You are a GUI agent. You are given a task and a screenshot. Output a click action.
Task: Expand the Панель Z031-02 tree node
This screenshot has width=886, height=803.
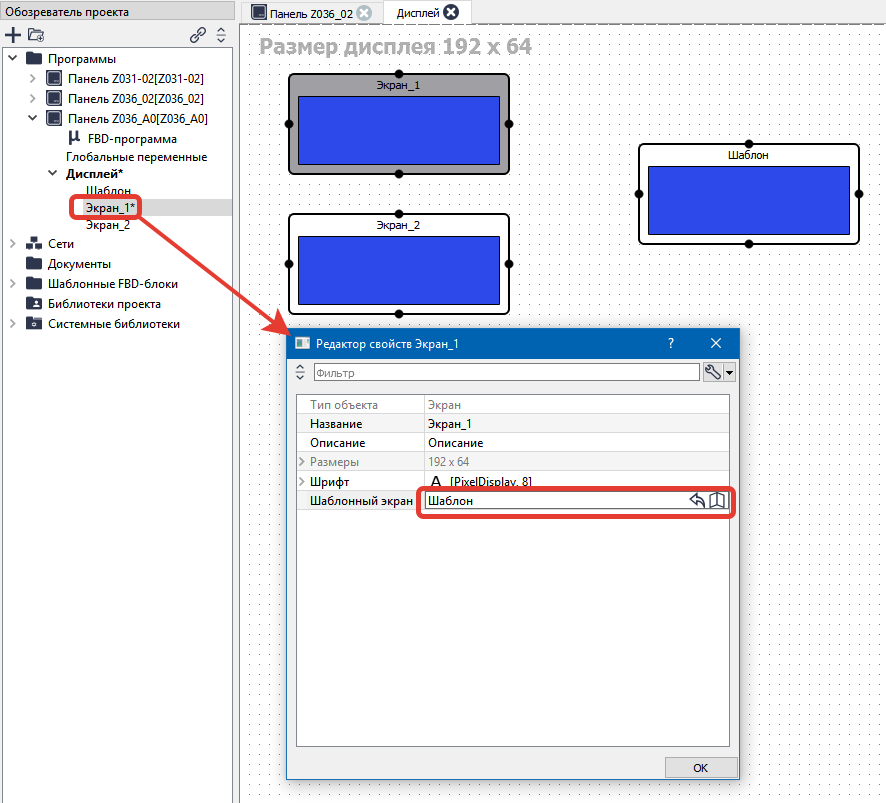[32, 78]
